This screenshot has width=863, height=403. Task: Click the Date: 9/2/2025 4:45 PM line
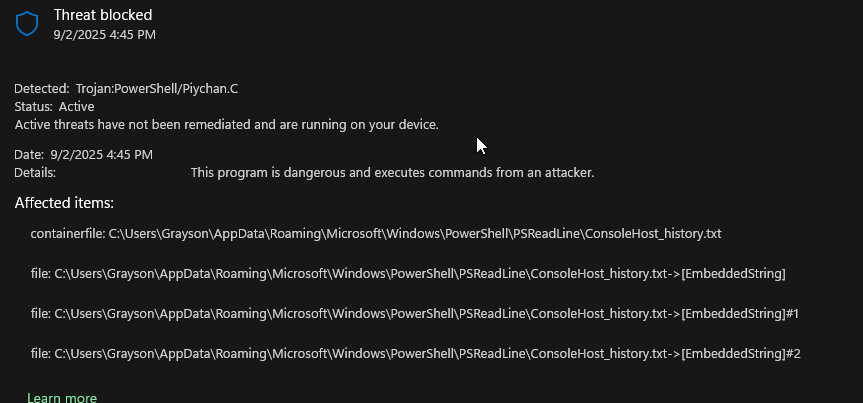pyautogui.click(x=83, y=155)
